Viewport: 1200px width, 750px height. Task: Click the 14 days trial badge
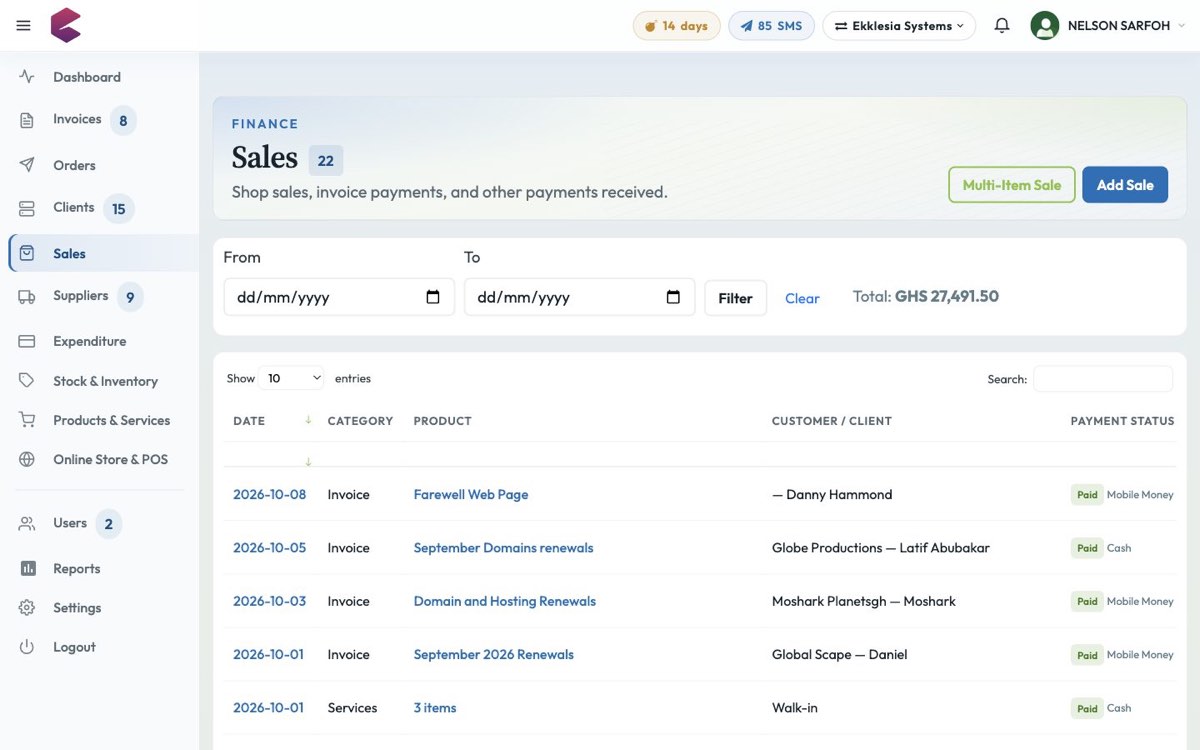coord(677,26)
